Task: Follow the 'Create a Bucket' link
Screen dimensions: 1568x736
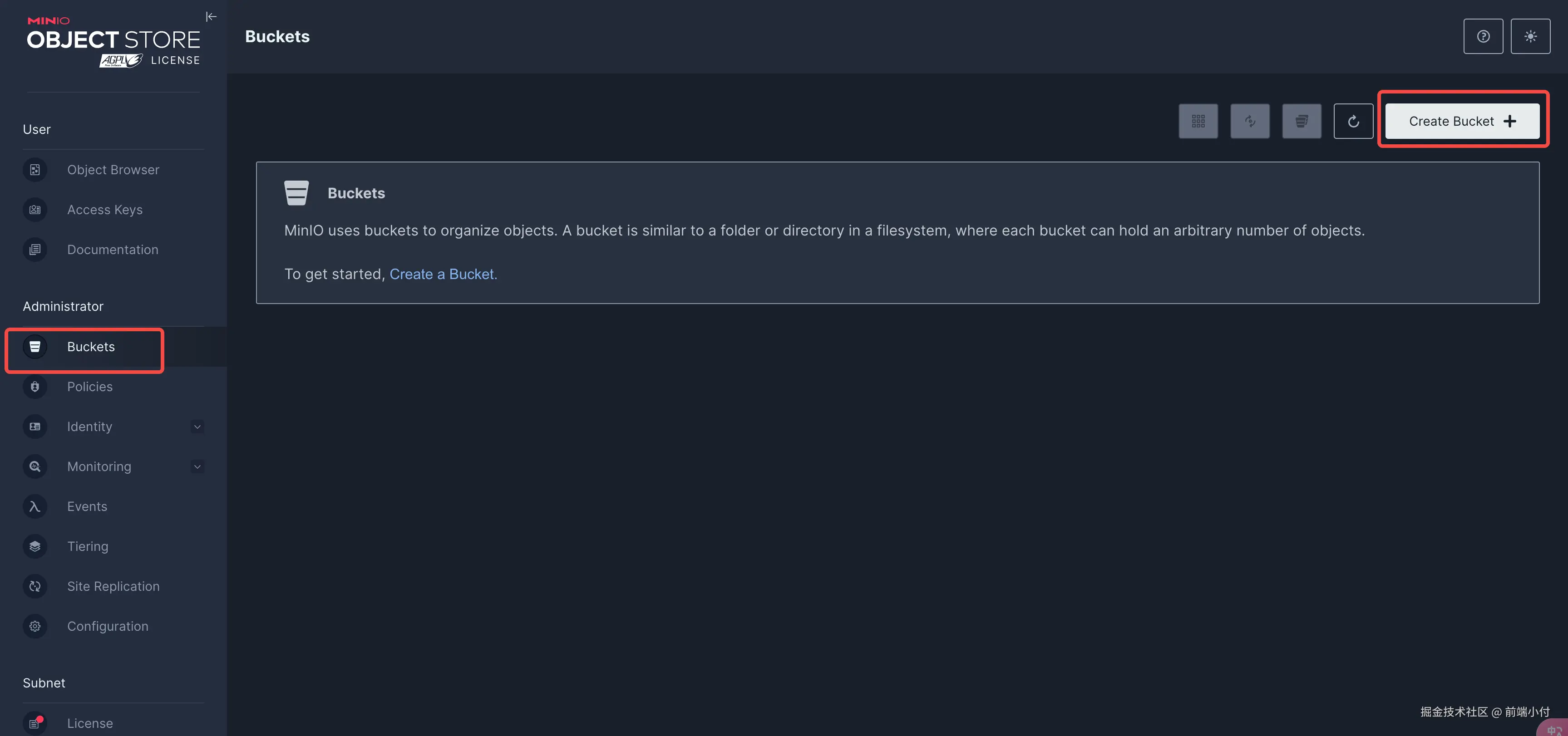Action: [443, 275]
